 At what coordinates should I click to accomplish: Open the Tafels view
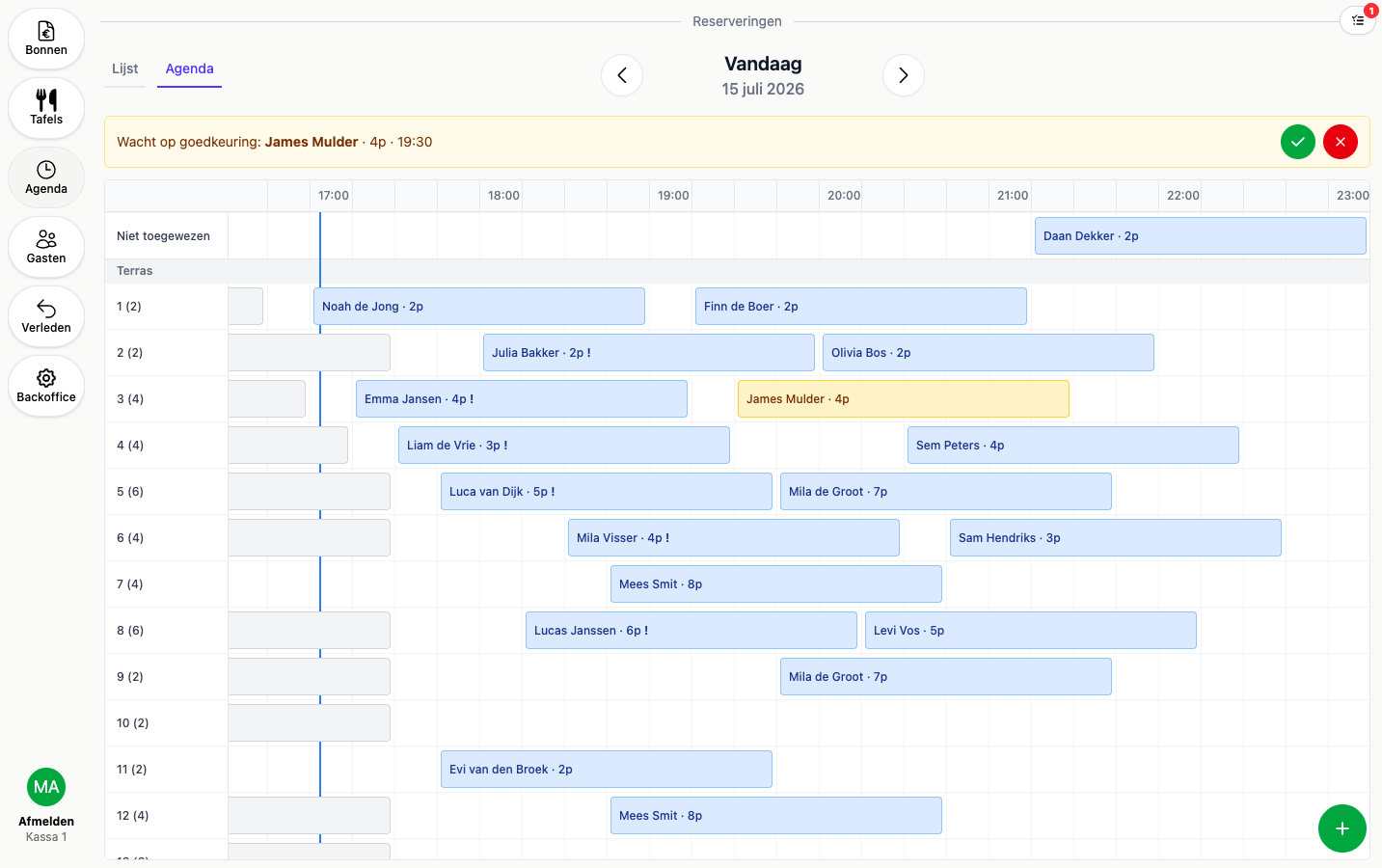pyautogui.click(x=46, y=108)
